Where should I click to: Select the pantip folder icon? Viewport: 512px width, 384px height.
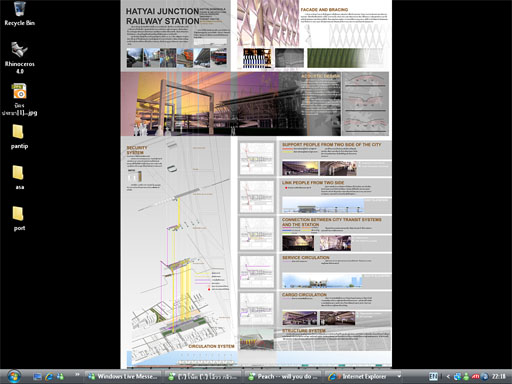coord(19,137)
